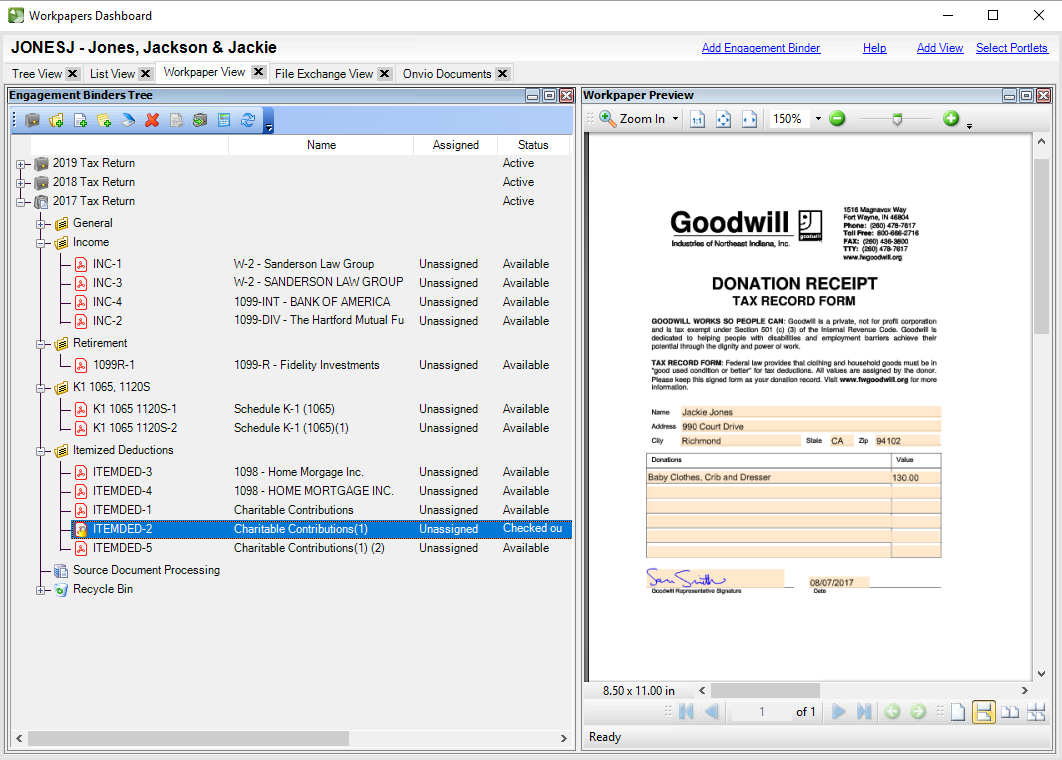
Task: Collapse the Itemized Deductions folder
Action: [x=42, y=451]
